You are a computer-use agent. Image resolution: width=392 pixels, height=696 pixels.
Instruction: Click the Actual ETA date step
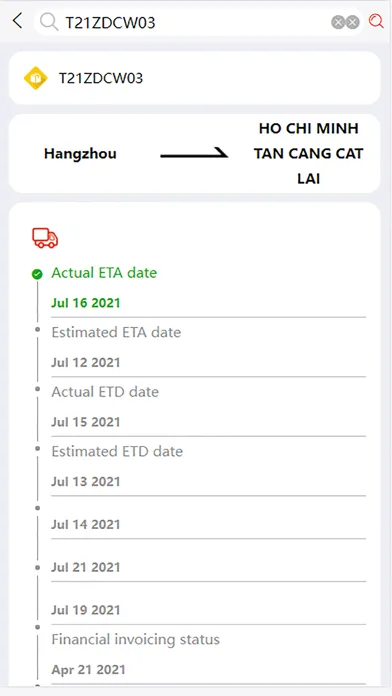pyautogui.click(x=208, y=288)
